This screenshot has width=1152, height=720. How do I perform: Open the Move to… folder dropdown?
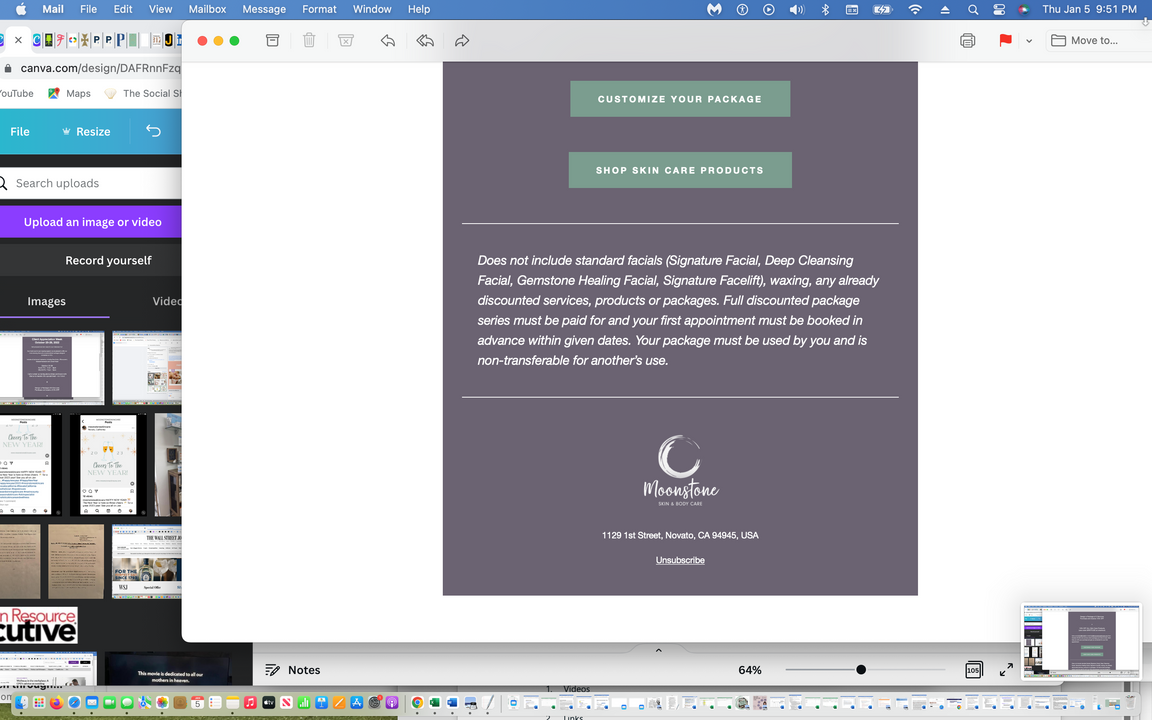tap(1085, 41)
